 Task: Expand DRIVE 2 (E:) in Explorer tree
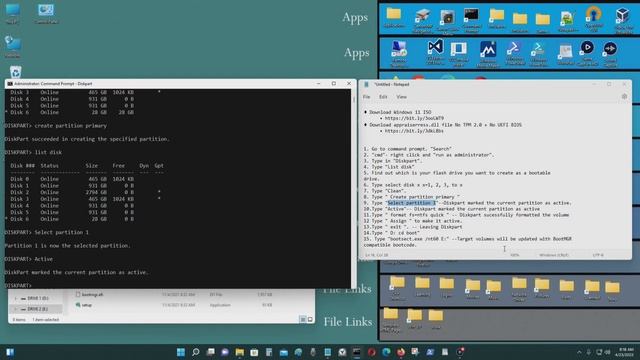(x=16, y=309)
